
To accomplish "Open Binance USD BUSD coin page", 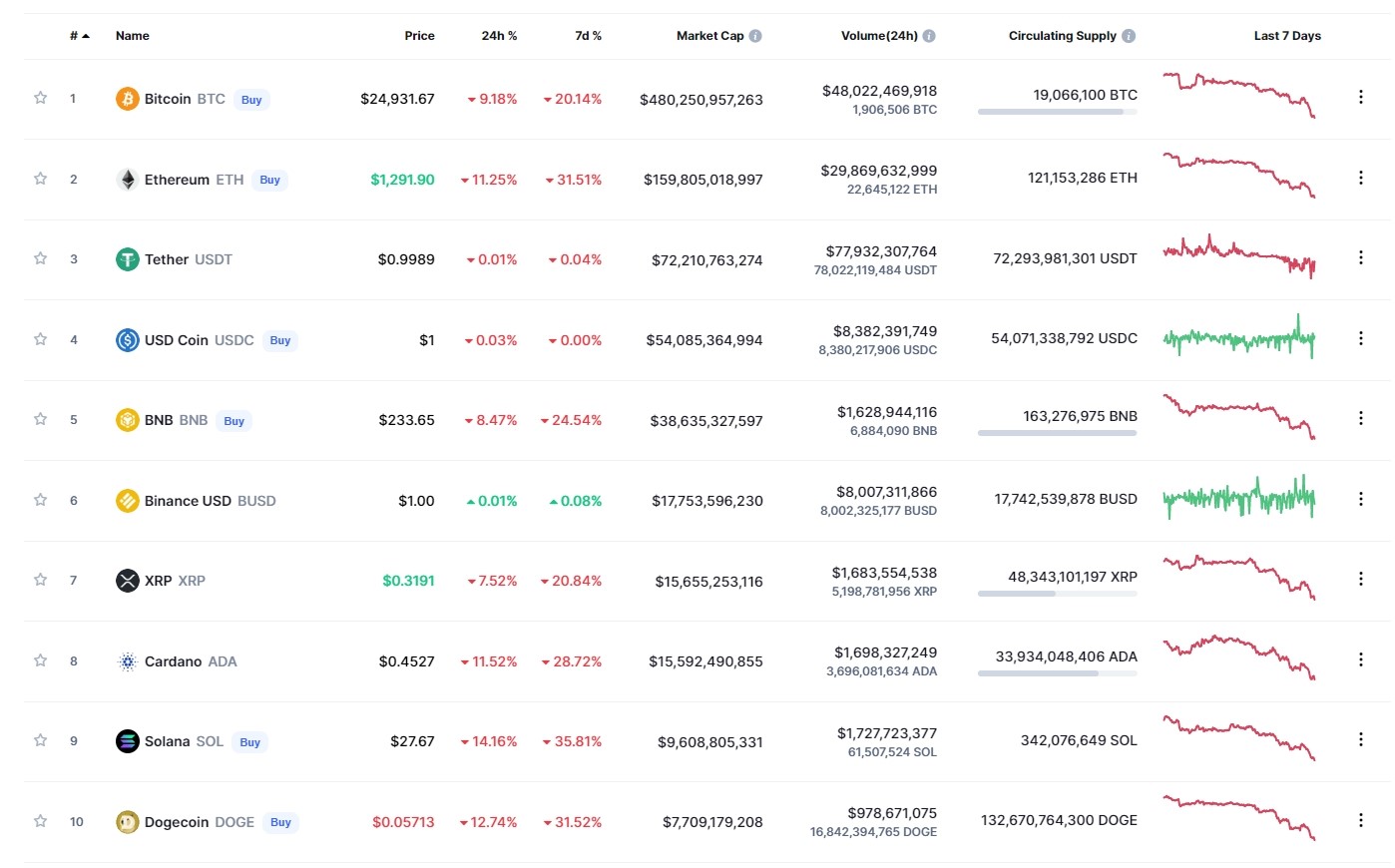I will coord(211,501).
